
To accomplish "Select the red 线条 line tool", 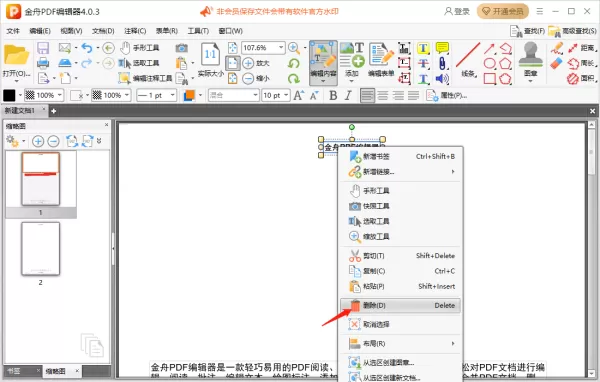I will pos(468,60).
